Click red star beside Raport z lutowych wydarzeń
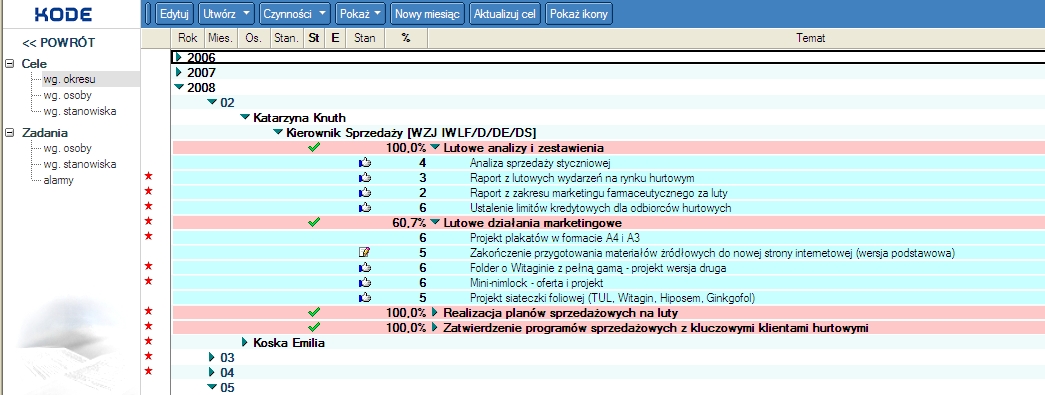The height and width of the screenshot is (395, 1045). tap(149, 176)
